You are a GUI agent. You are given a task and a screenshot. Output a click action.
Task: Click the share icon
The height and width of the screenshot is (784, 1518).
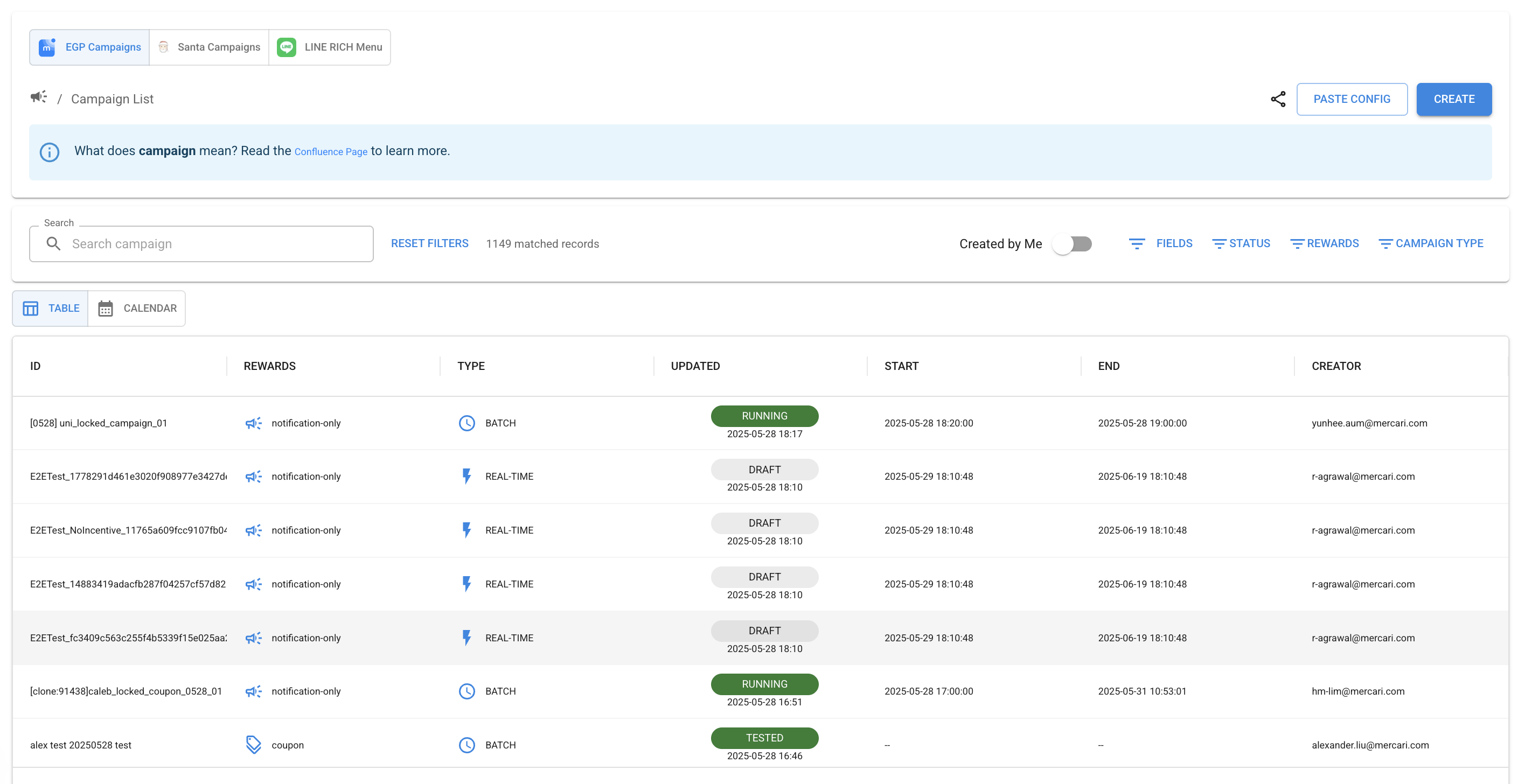(1278, 99)
